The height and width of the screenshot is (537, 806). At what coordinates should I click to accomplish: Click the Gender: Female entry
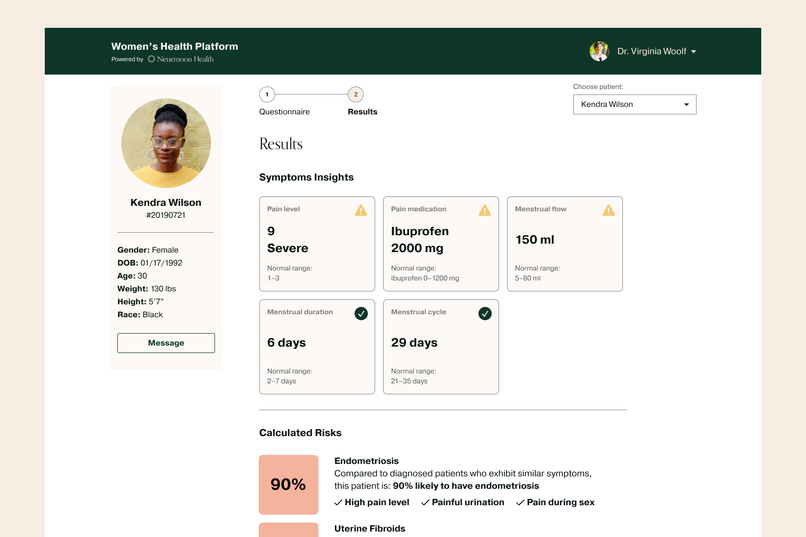pos(148,250)
